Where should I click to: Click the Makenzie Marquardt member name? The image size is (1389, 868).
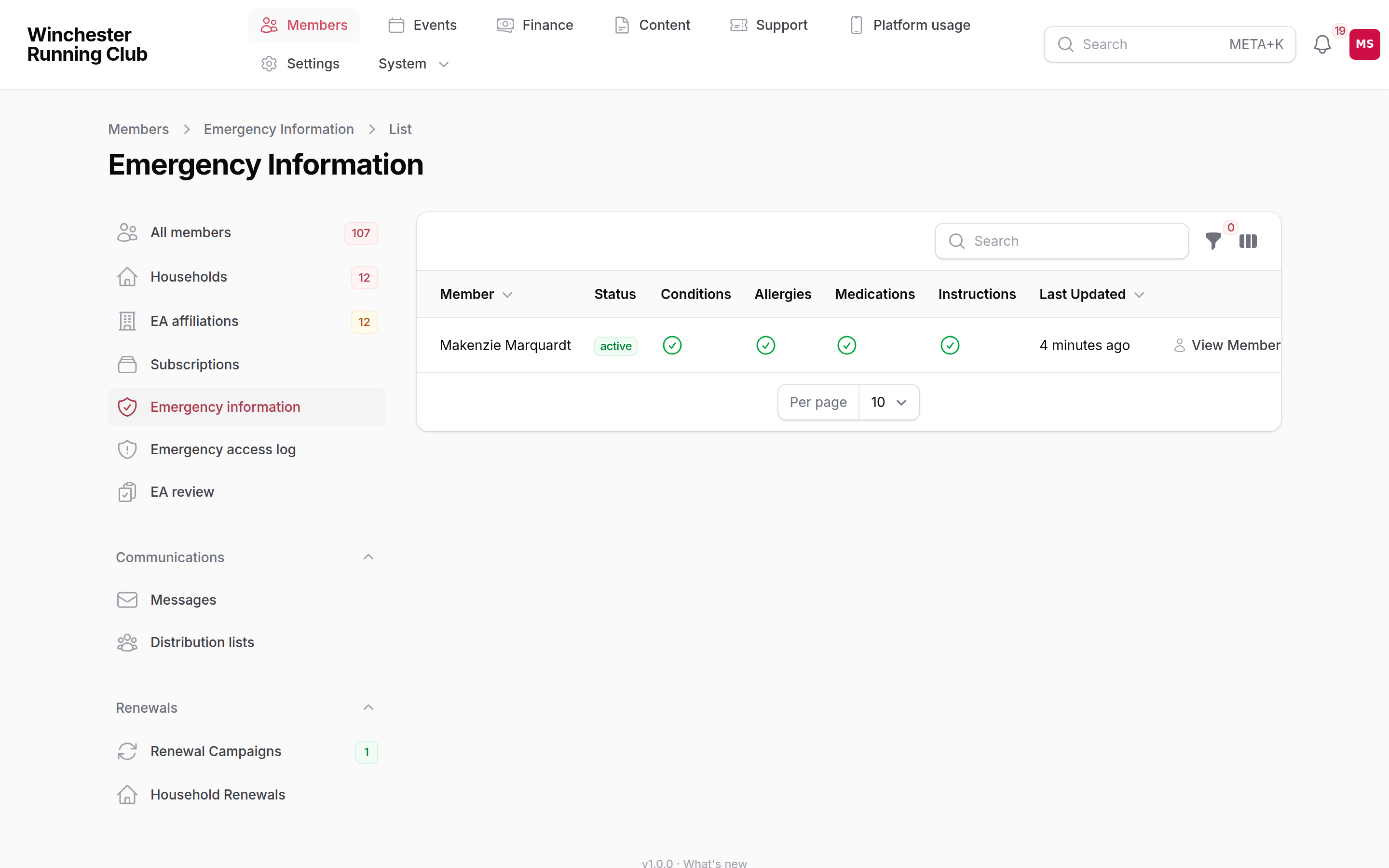coord(505,345)
